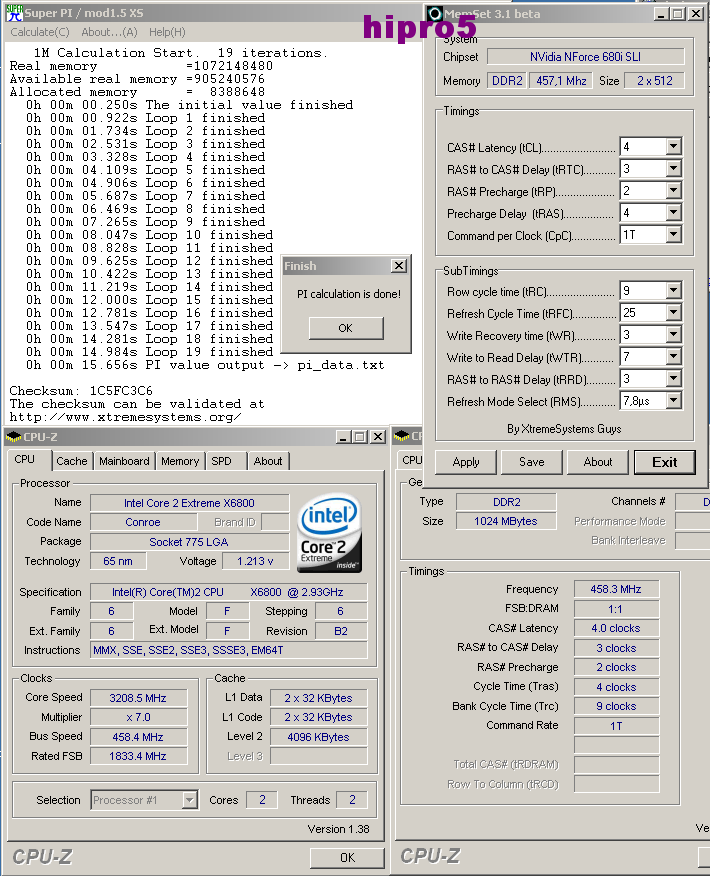Close the MemSet window
This screenshot has height=876, width=710.
tap(695, 14)
